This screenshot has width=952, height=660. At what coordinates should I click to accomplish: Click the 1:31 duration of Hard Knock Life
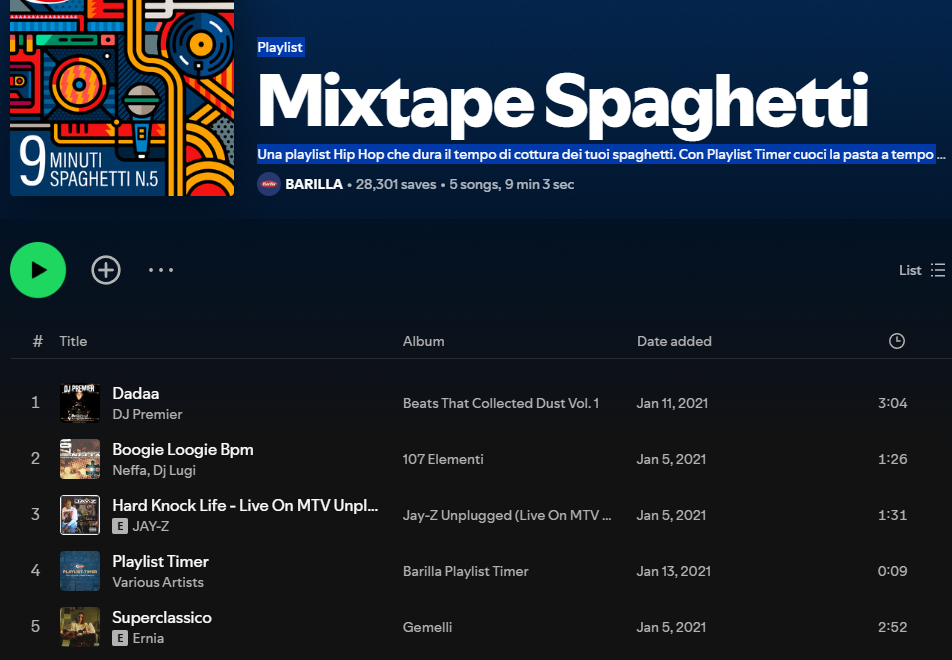click(892, 515)
